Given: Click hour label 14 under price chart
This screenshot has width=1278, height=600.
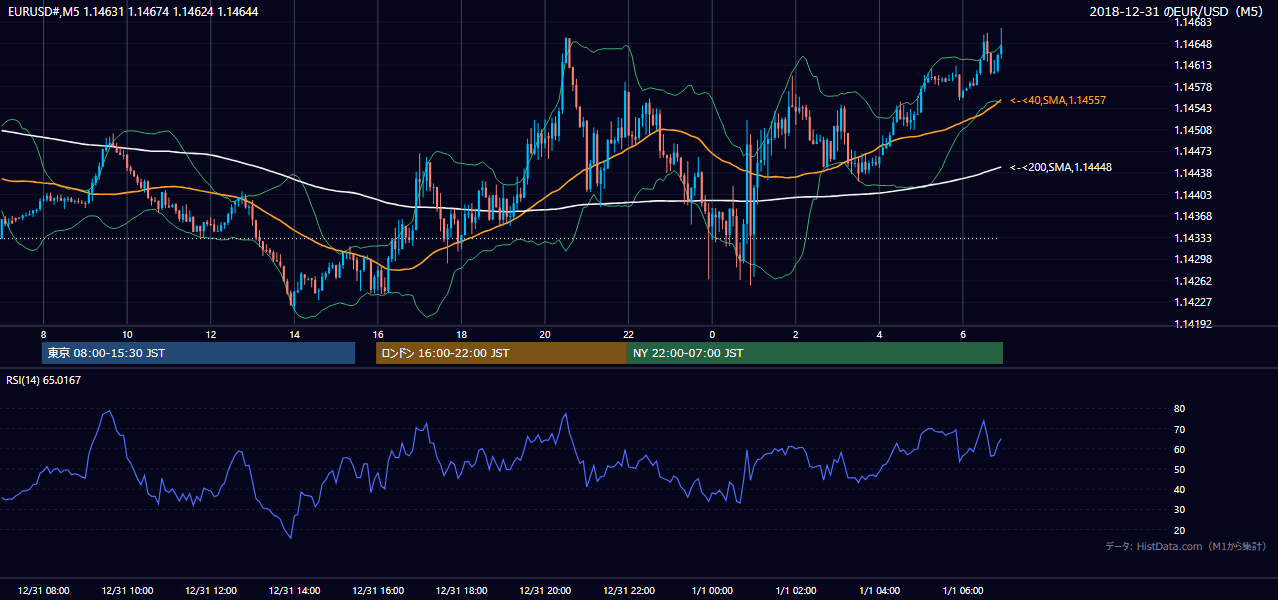Looking at the screenshot, I should 294,334.
